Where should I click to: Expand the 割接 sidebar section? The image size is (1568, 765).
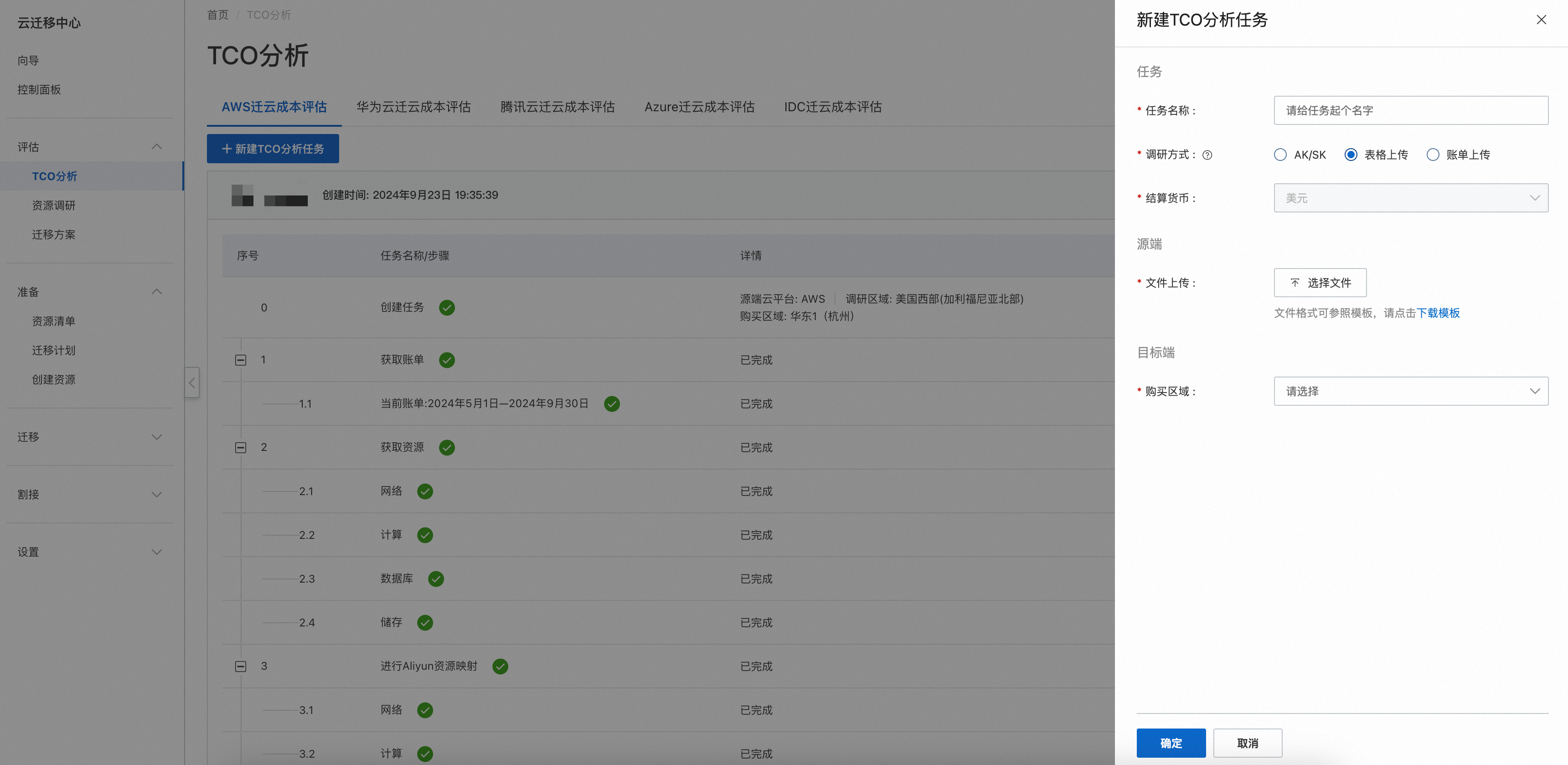(x=156, y=494)
